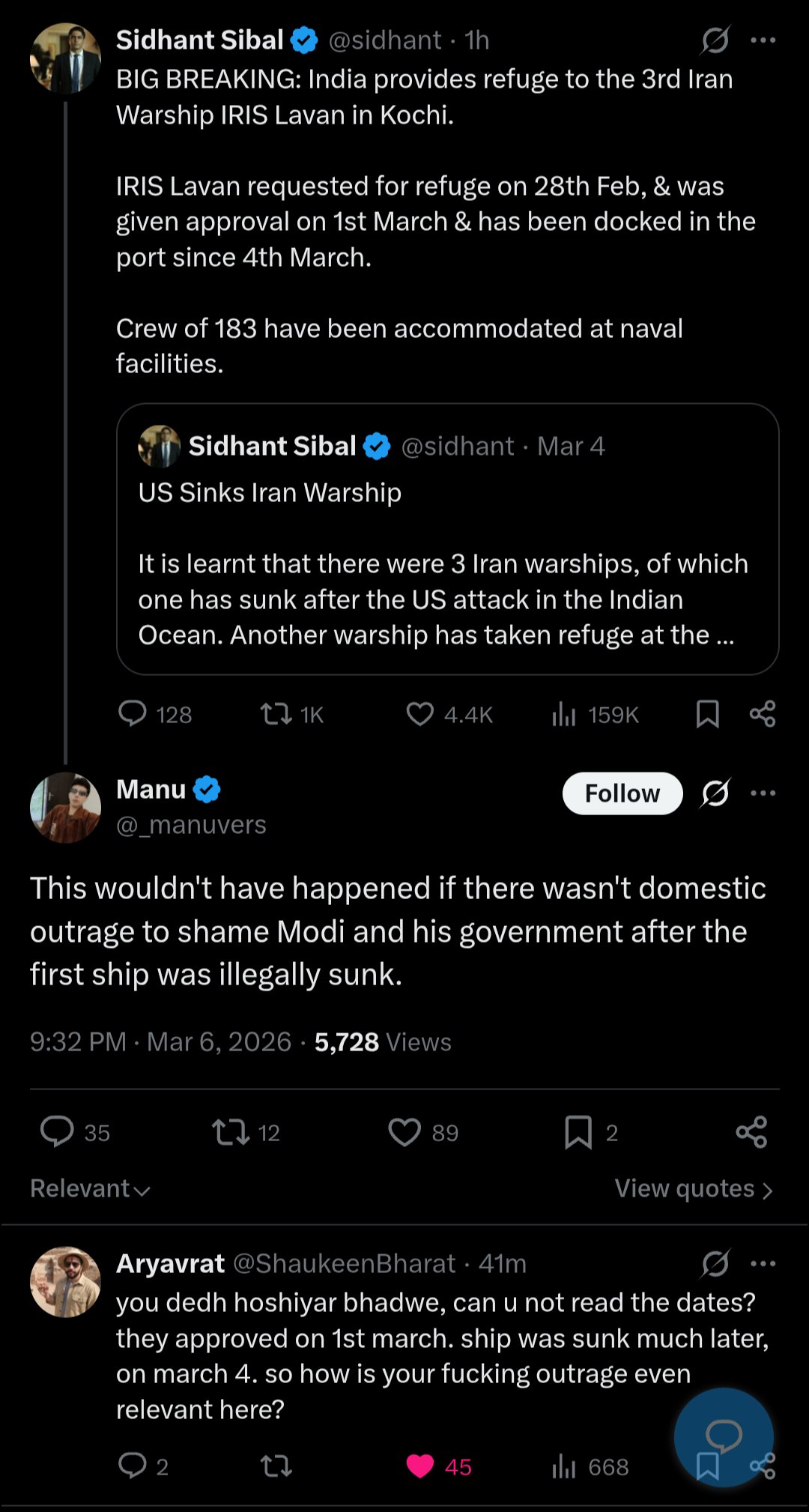Follow Manu's account

tap(622, 793)
